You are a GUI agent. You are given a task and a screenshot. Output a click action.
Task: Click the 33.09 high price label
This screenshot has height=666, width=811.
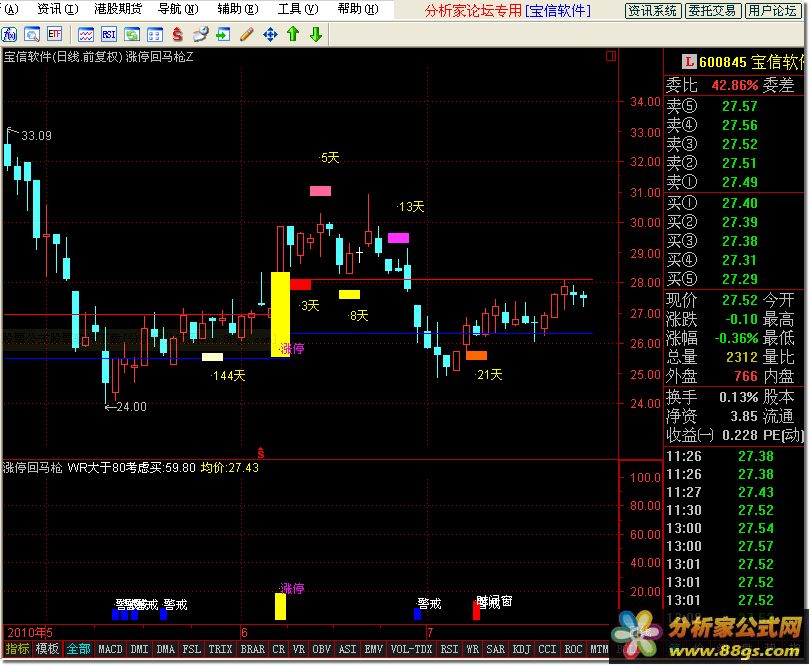pos(36,136)
